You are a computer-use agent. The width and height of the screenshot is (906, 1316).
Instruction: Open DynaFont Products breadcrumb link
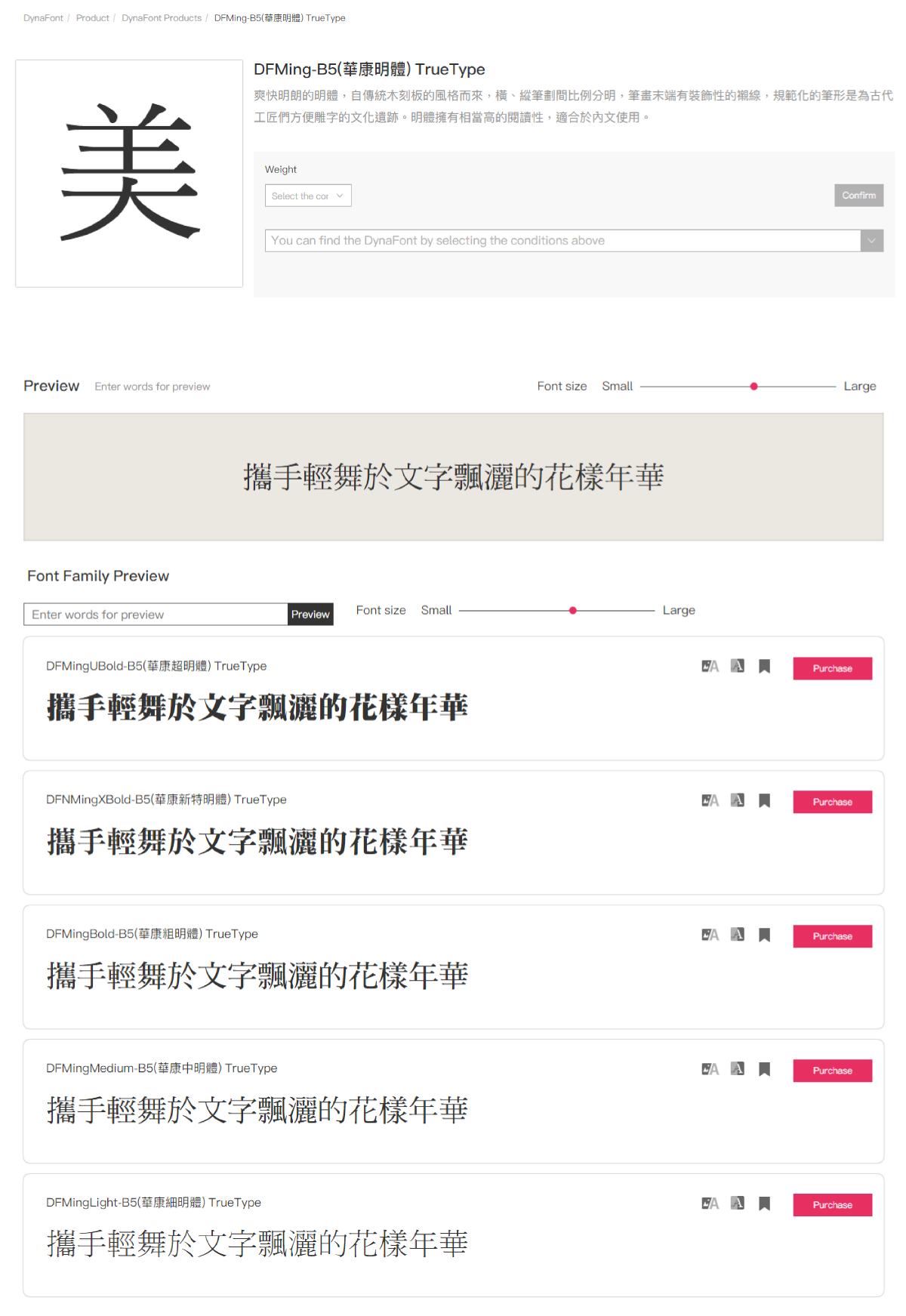(x=162, y=18)
